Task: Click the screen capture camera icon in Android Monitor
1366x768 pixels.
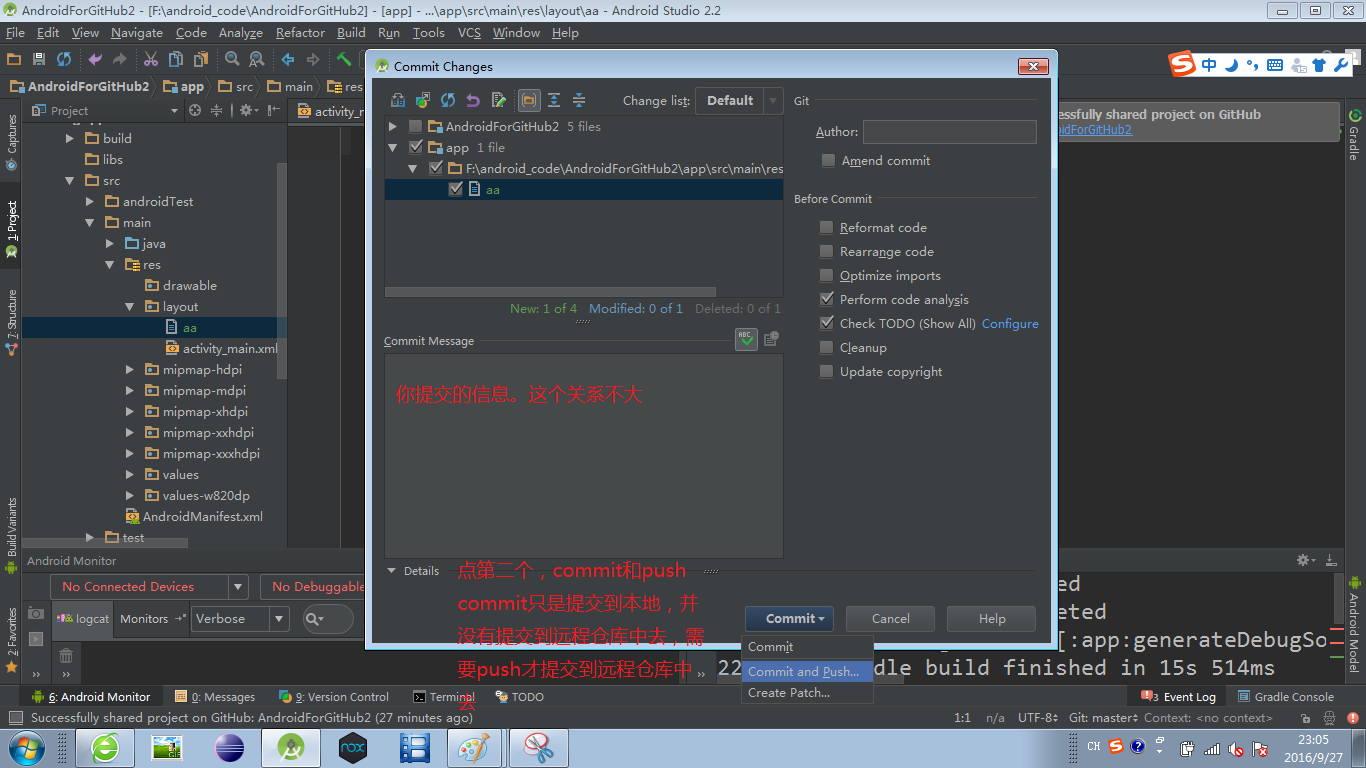Action: (36, 612)
